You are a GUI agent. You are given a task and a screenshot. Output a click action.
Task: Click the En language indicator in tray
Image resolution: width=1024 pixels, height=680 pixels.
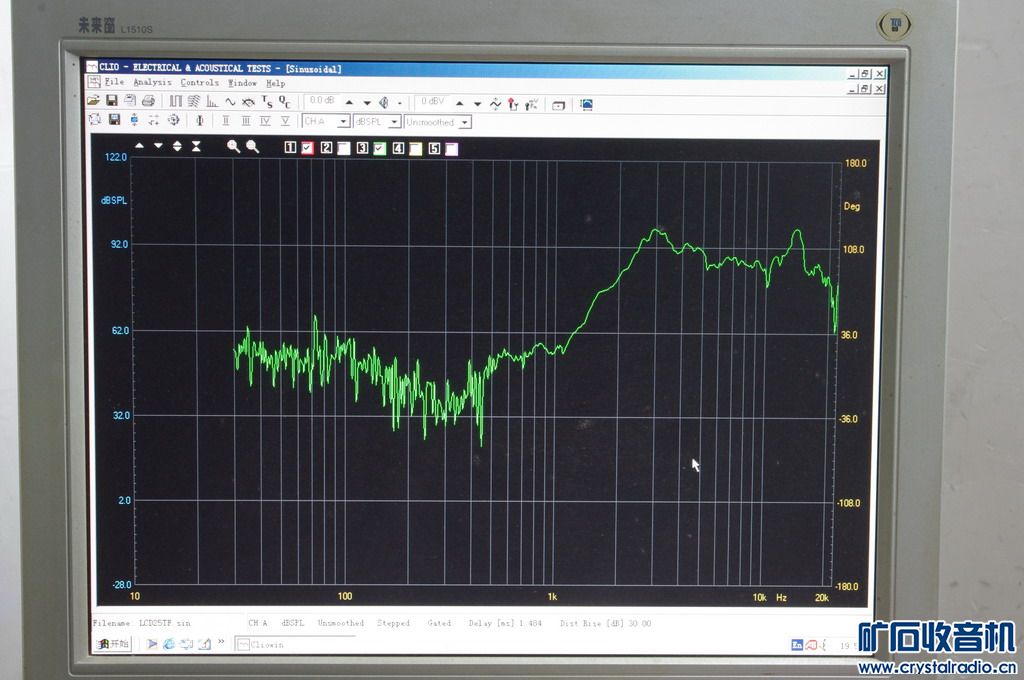[797, 645]
